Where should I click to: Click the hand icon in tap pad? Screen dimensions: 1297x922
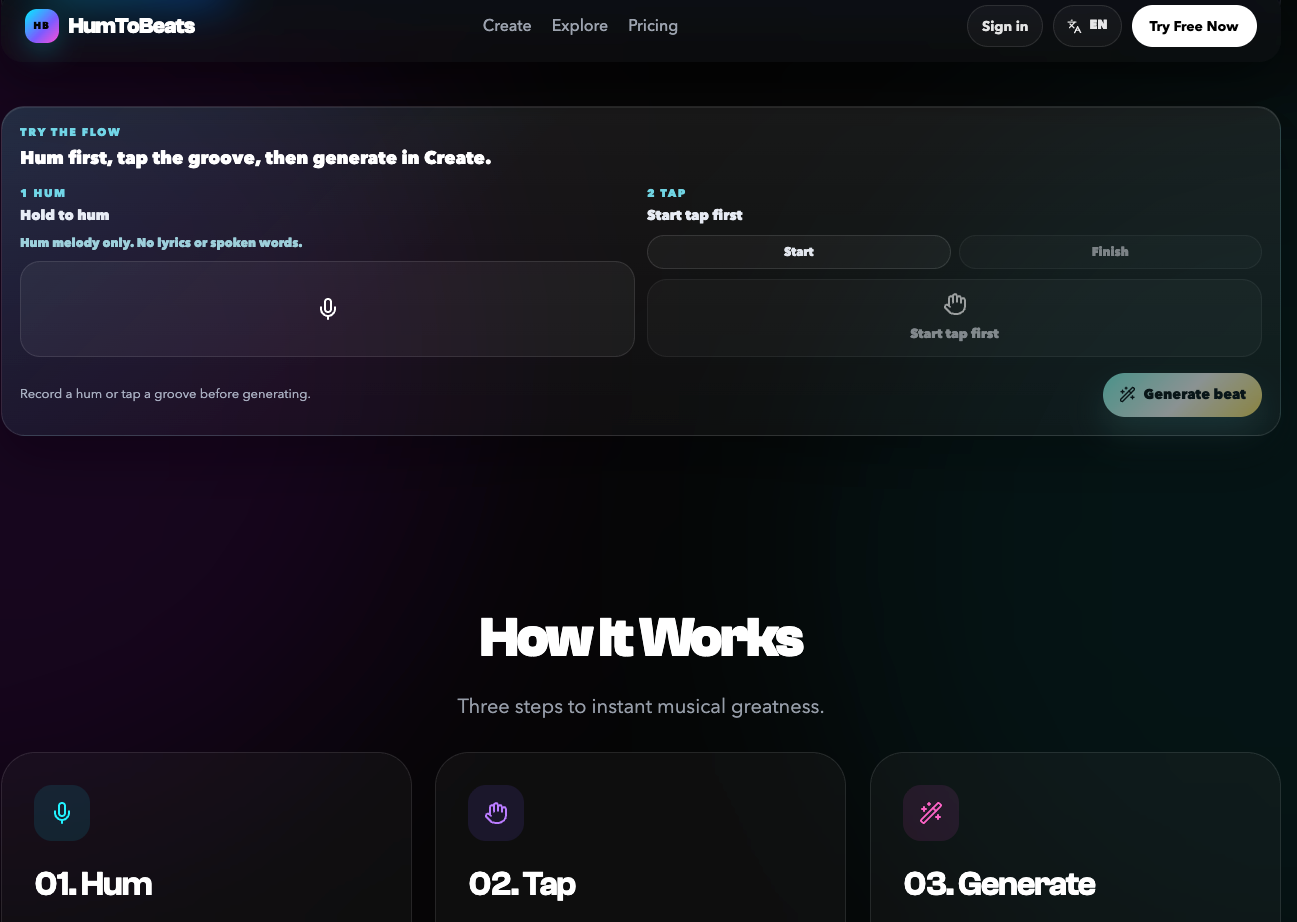point(955,304)
